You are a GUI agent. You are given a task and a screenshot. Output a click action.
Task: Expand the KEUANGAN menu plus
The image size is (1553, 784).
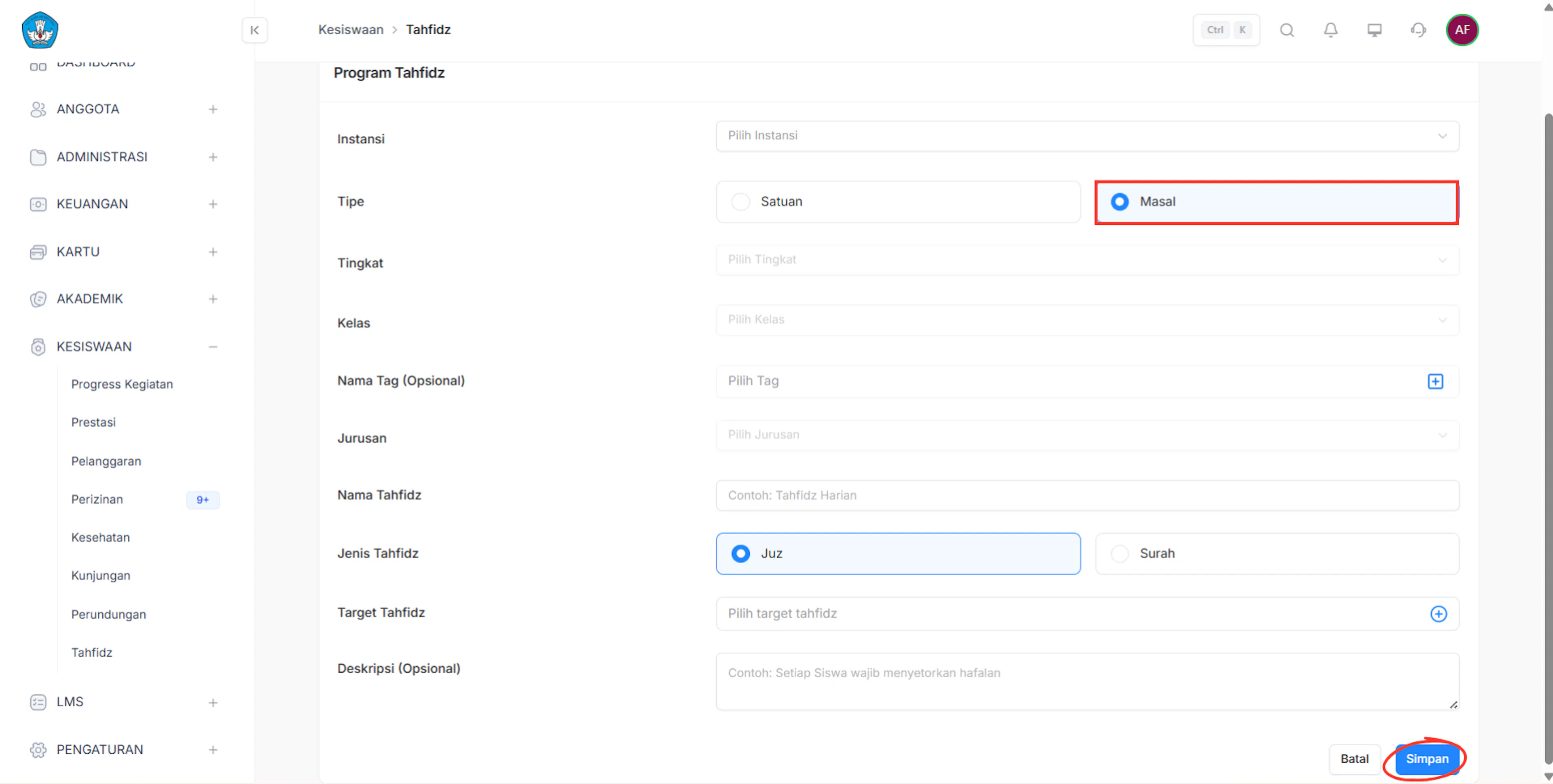[213, 204]
